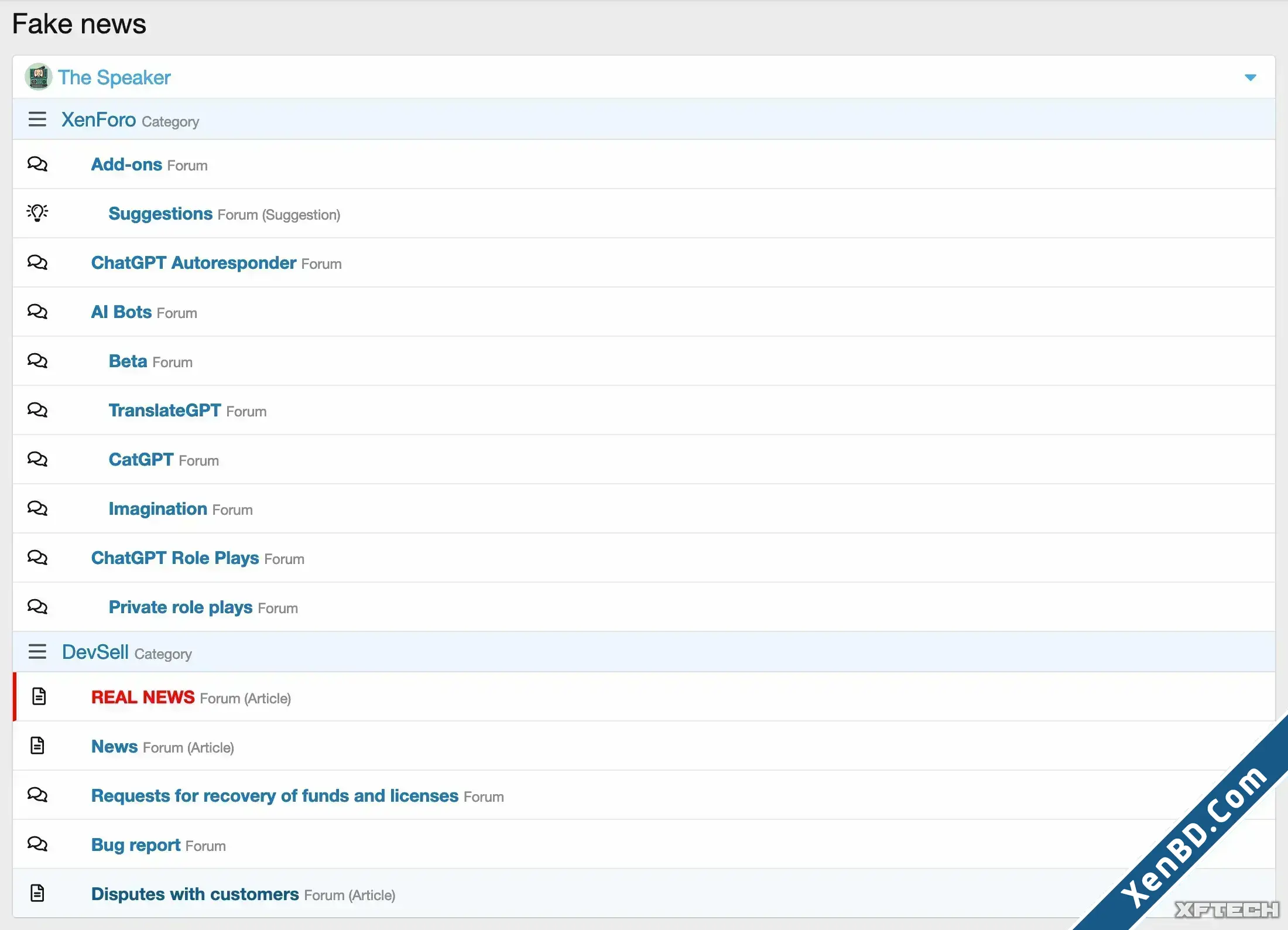Select the Beta forum row
Image resolution: width=1288 pixels, height=930 pixels.
pos(644,361)
